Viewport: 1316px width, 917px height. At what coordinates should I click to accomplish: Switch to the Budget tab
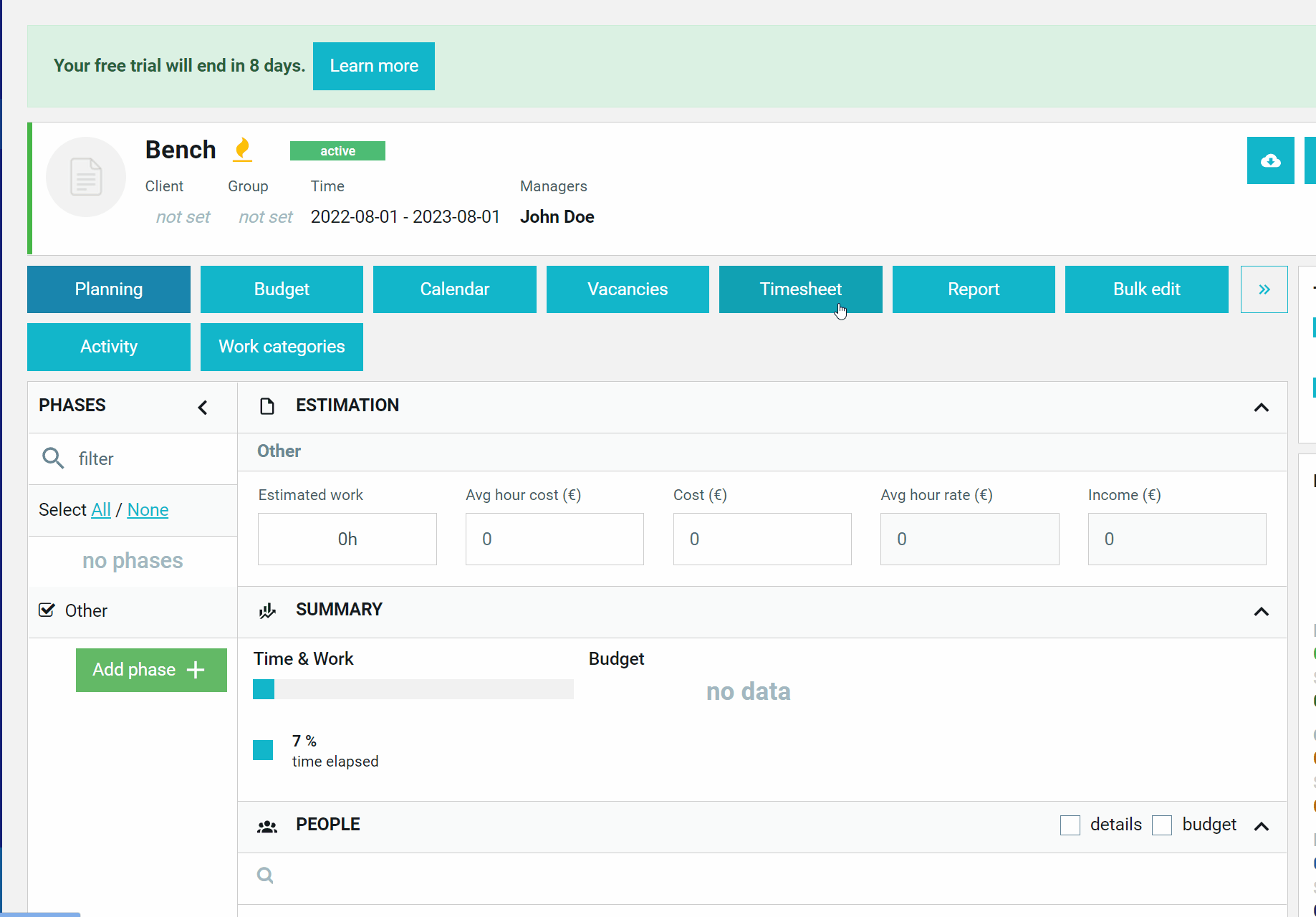coord(282,289)
